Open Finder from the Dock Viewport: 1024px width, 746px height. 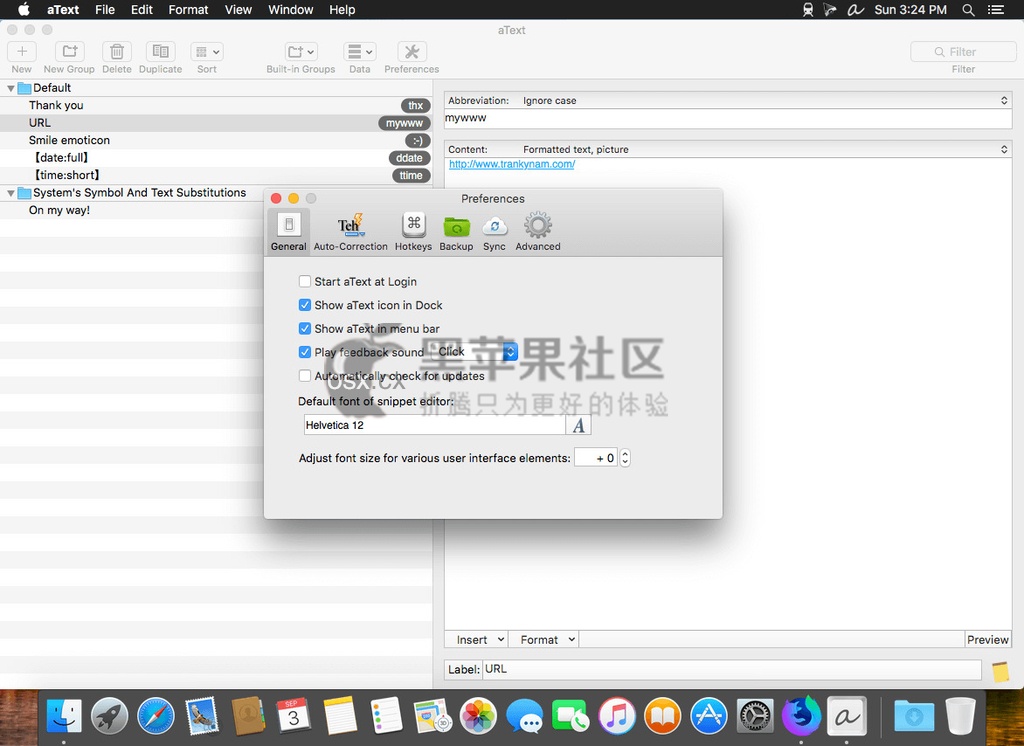coord(63,717)
